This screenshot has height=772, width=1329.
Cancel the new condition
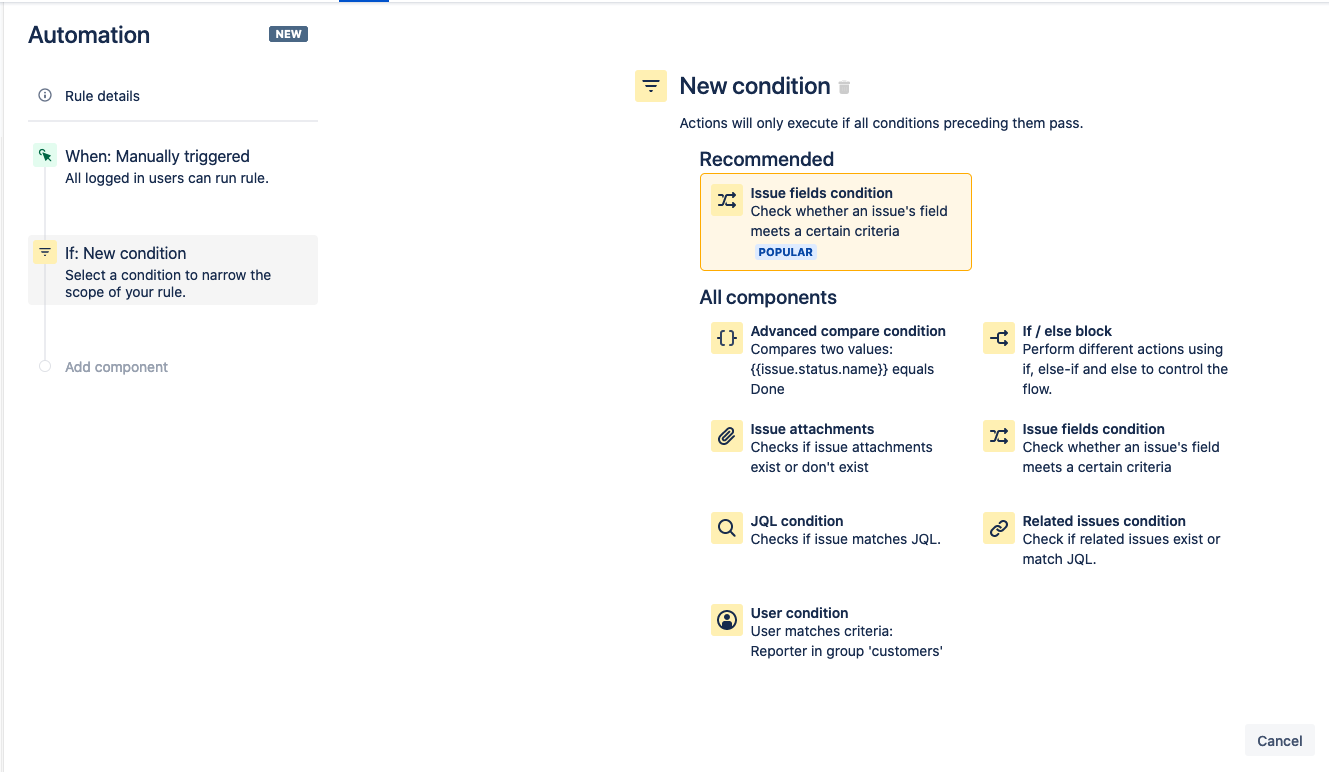click(1279, 741)
